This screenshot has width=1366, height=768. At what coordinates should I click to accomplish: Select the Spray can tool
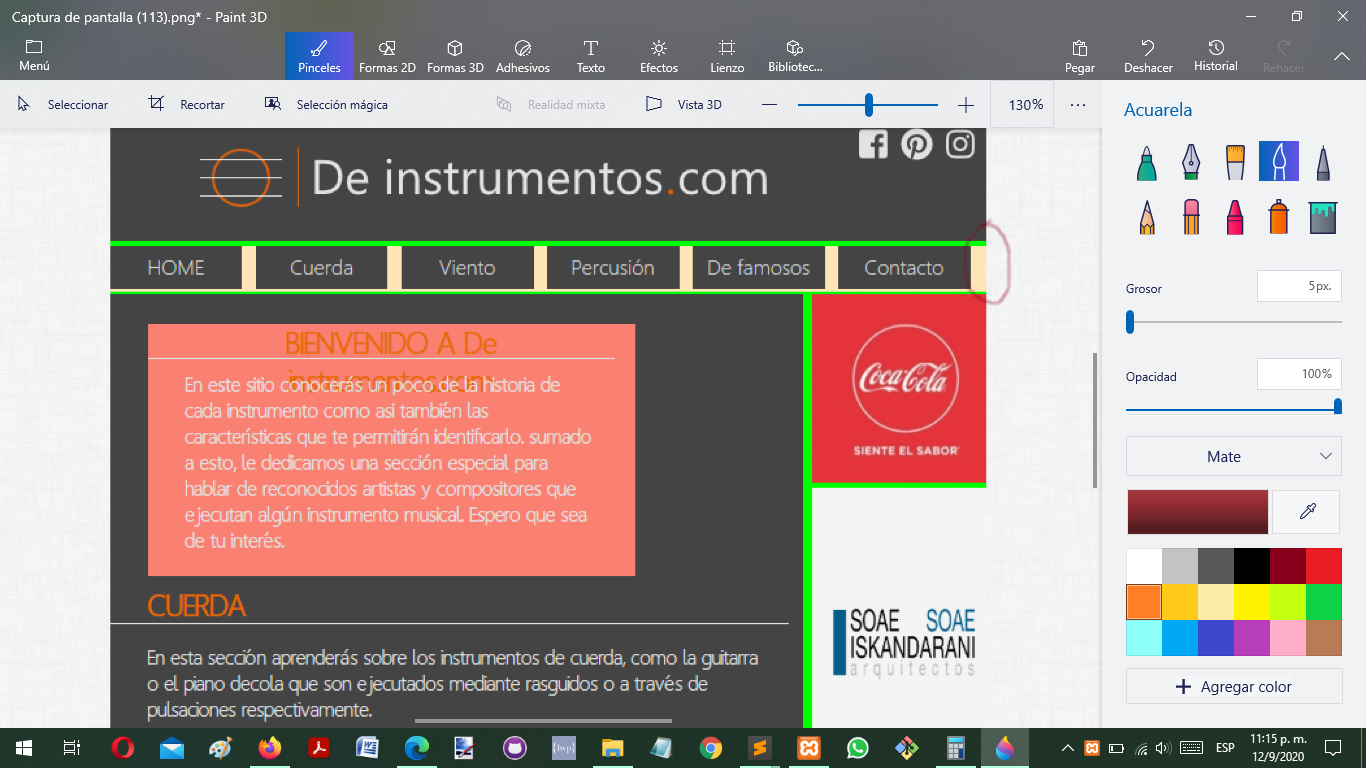pyautogui.click(x=1278, y=216)
